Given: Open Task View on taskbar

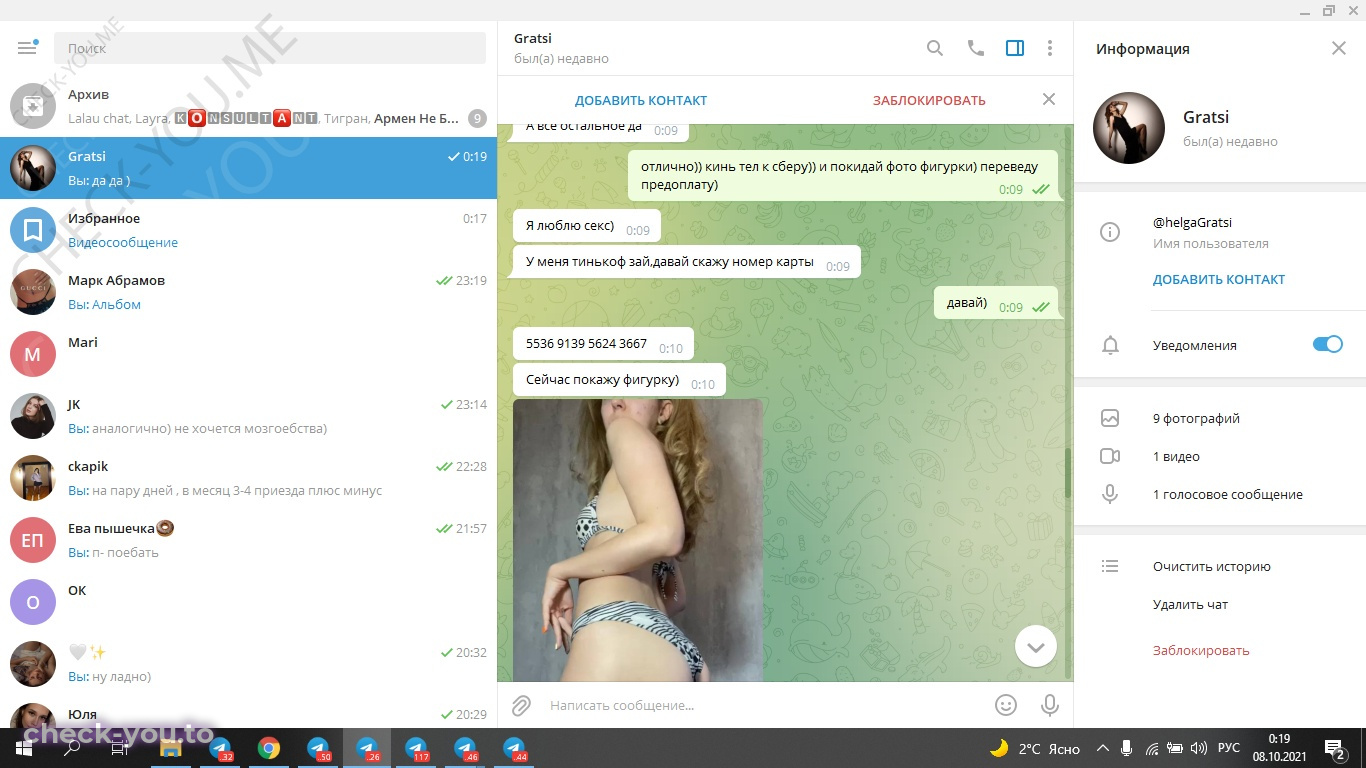Looking at the screenshot, I should [x=120, y=748].
